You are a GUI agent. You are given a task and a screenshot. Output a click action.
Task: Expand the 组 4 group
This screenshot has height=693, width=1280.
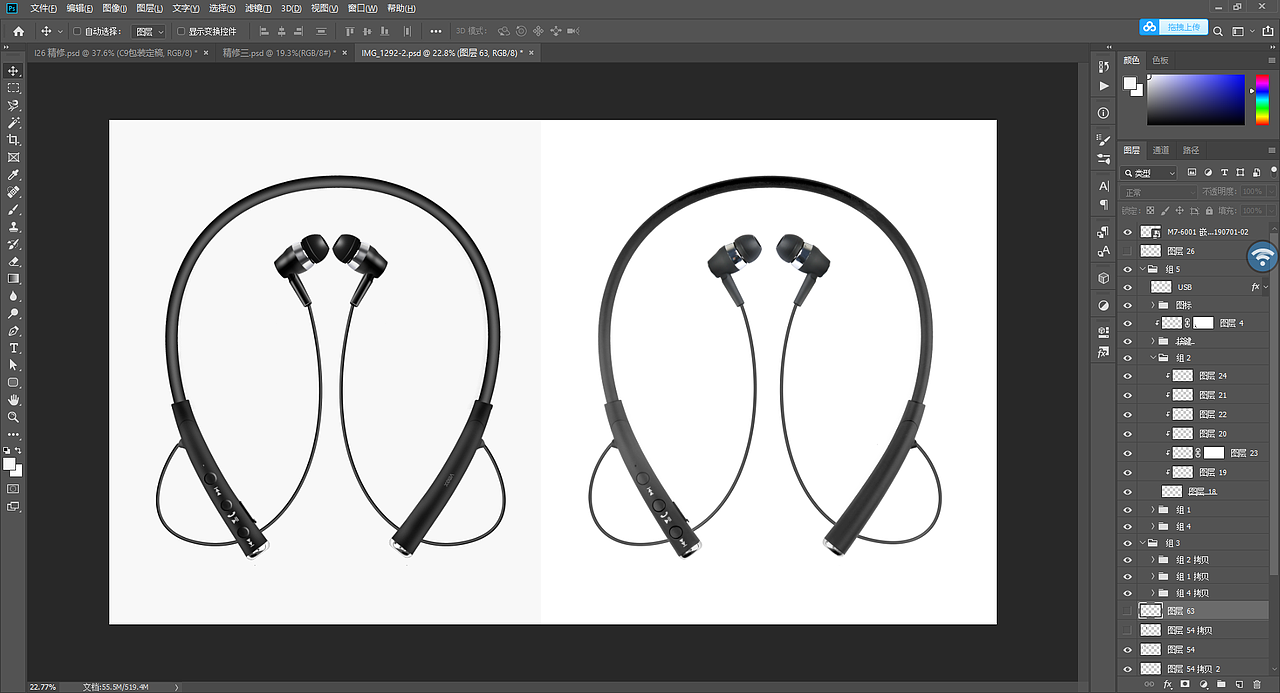(x=1153, y=526)
